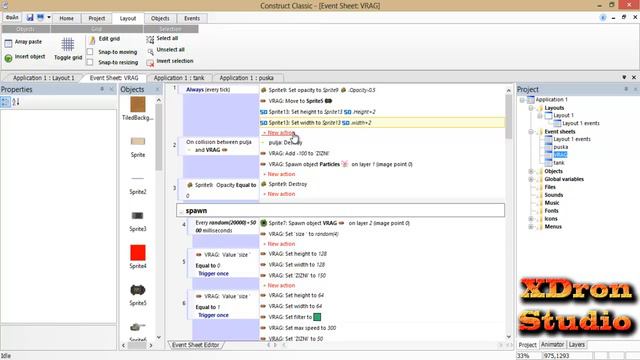Click New action under event 4
This screenshot has height=360, width=640.
[x=279, y=244]
